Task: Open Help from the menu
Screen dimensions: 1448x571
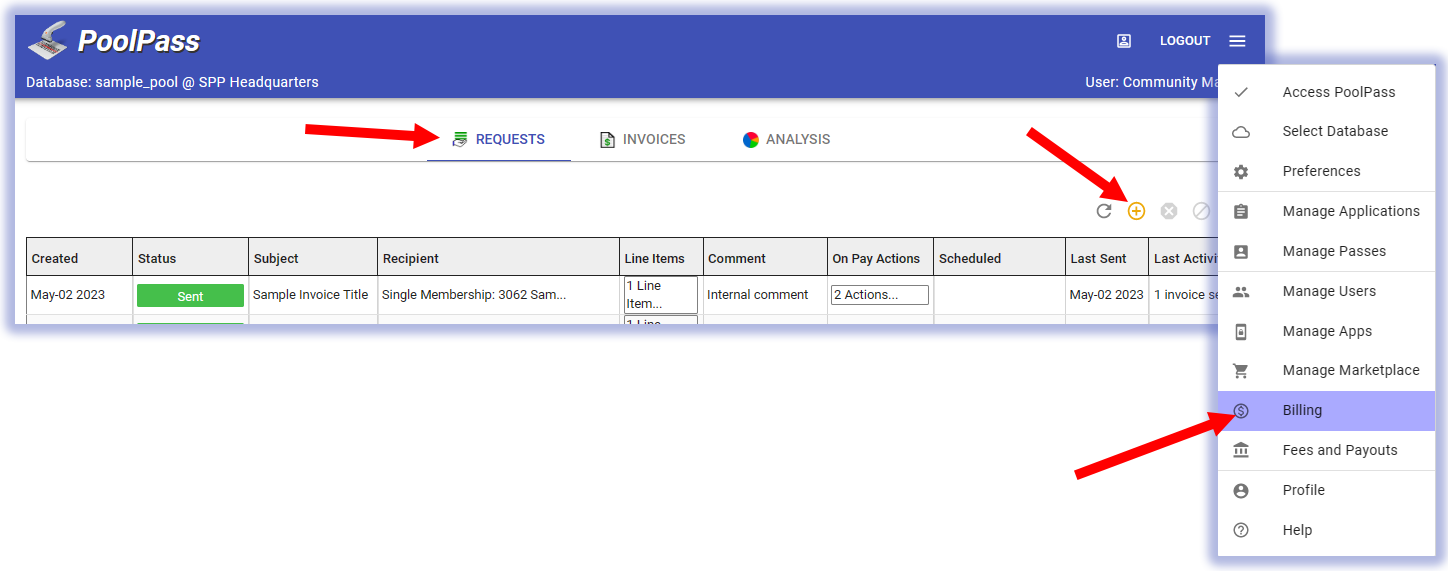Action: tap(1326, 530)
